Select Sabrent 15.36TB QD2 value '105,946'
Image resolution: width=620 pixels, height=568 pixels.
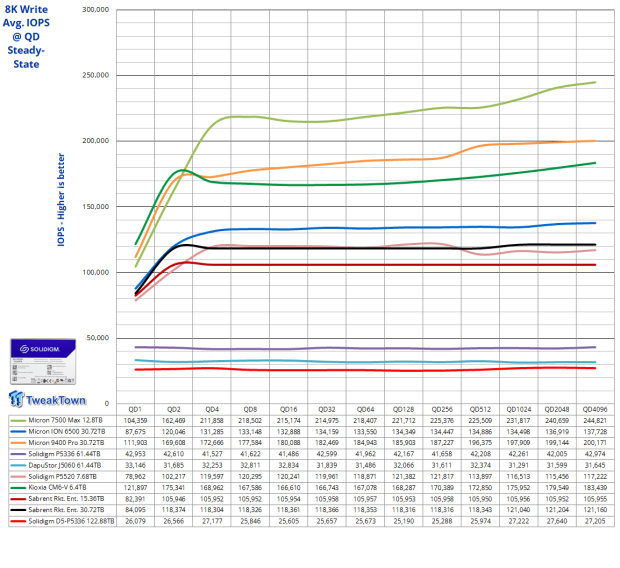[174, 499]
